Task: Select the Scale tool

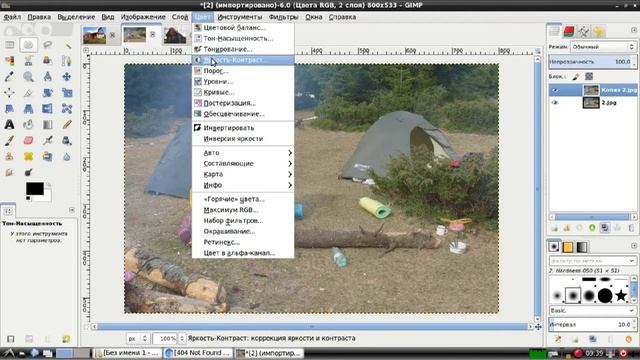Action: [x=67, y=92]
